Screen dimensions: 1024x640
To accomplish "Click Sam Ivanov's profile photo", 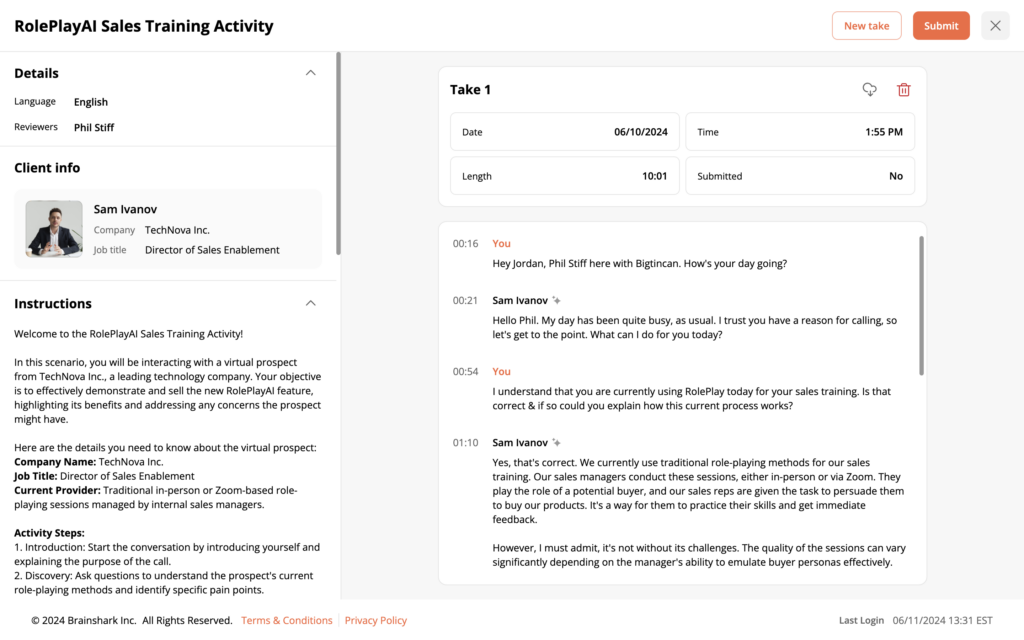I will [54, 229].
